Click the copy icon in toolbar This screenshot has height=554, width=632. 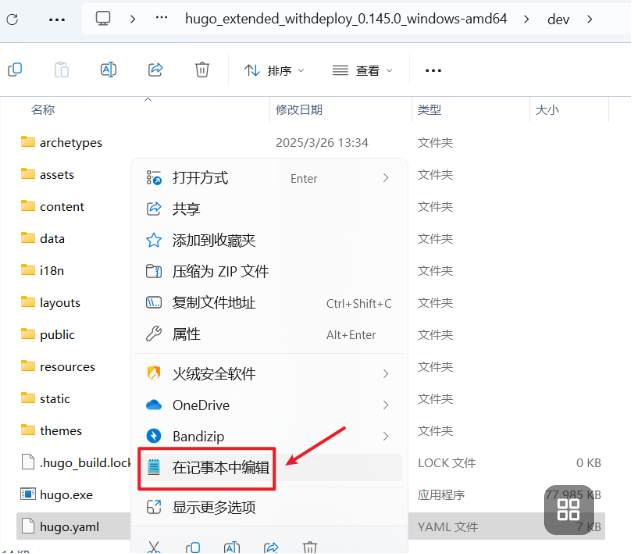tap(15, 70)
